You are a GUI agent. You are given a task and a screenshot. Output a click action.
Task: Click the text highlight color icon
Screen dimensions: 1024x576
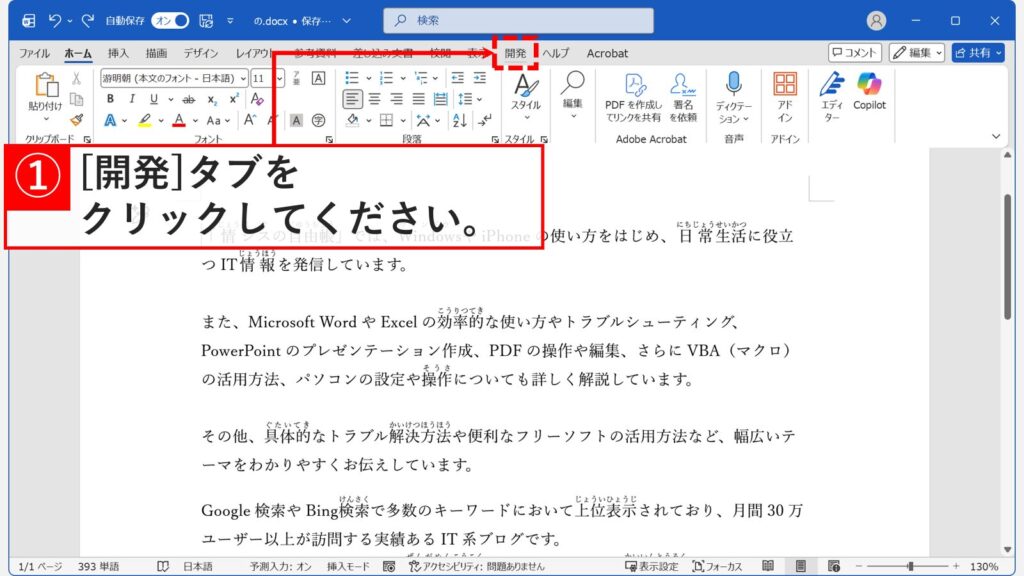pos(146,119)
